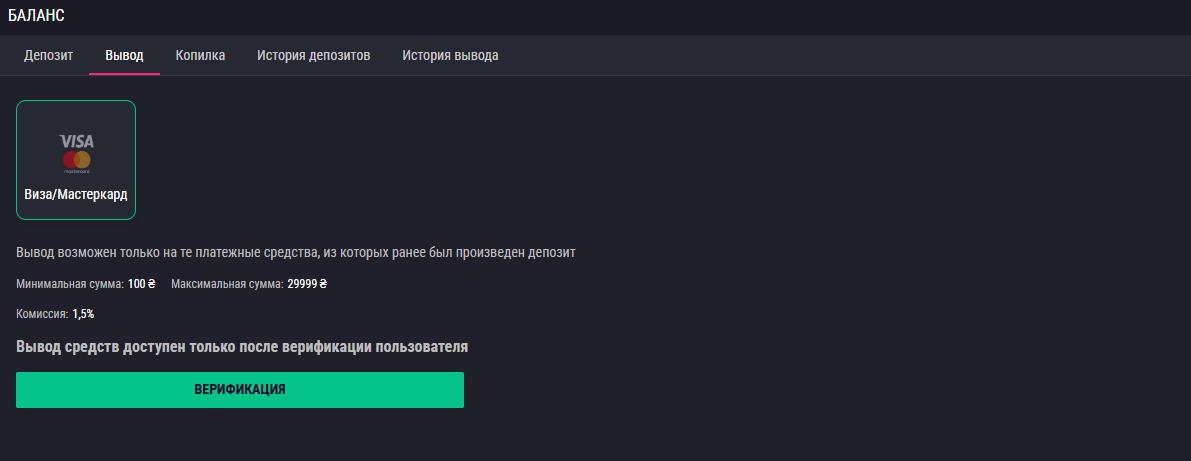Screen dimensions: 1191x461
Task: Click the commission value 1,5%
Action: coord(83,314)
